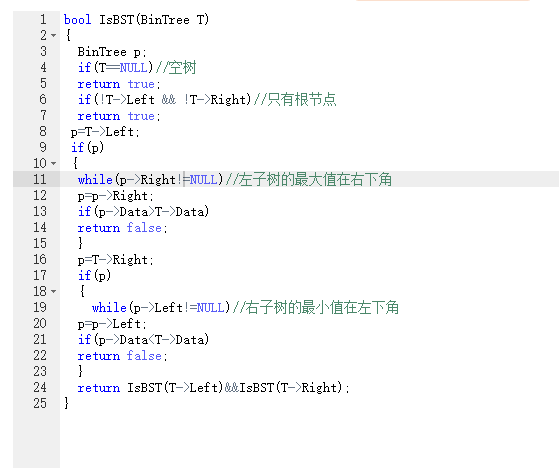Click 'if(p->Data<T->Data)' on line 21
This screenshot has height=468, width=559.
143,340
